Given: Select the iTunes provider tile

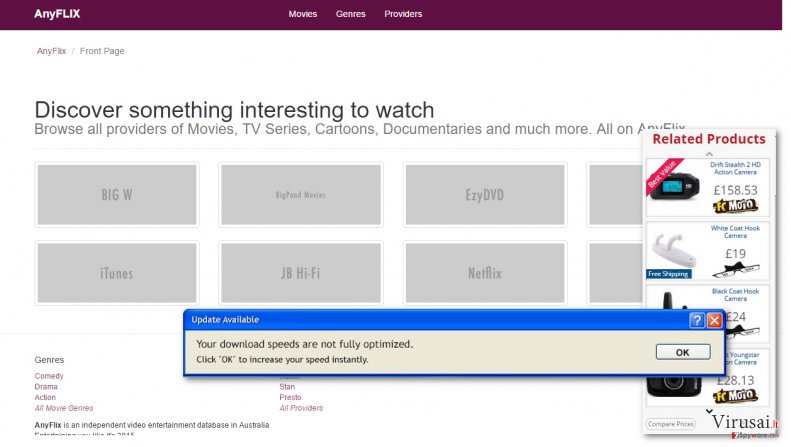Looking at the screenshot, I should 117,273.
